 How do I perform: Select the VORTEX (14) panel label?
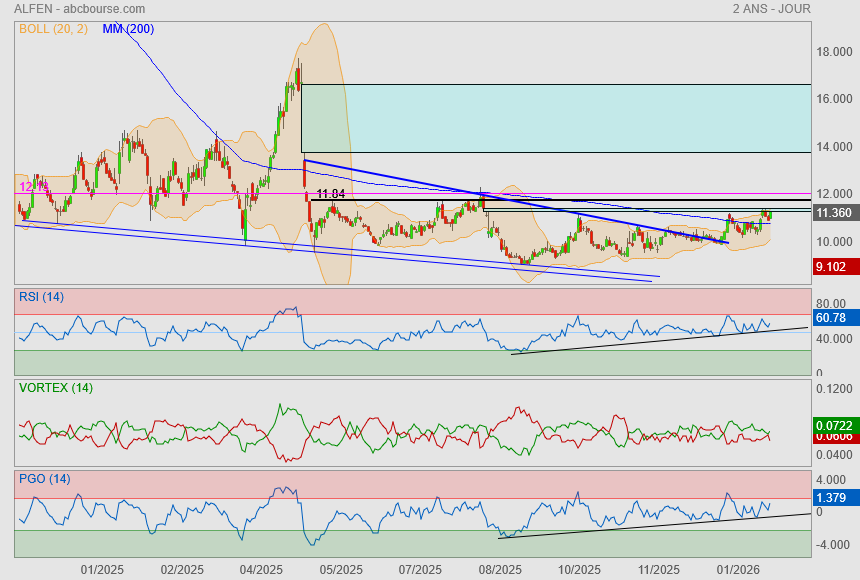55,387
